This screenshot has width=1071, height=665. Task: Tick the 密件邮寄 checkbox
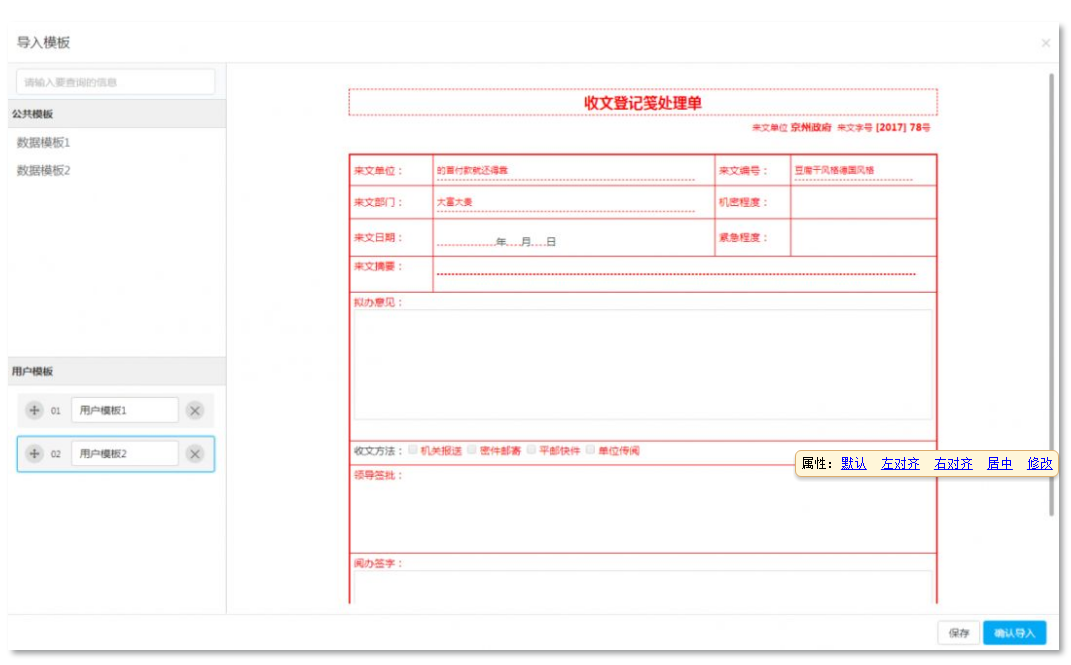[x=473, y=450]
